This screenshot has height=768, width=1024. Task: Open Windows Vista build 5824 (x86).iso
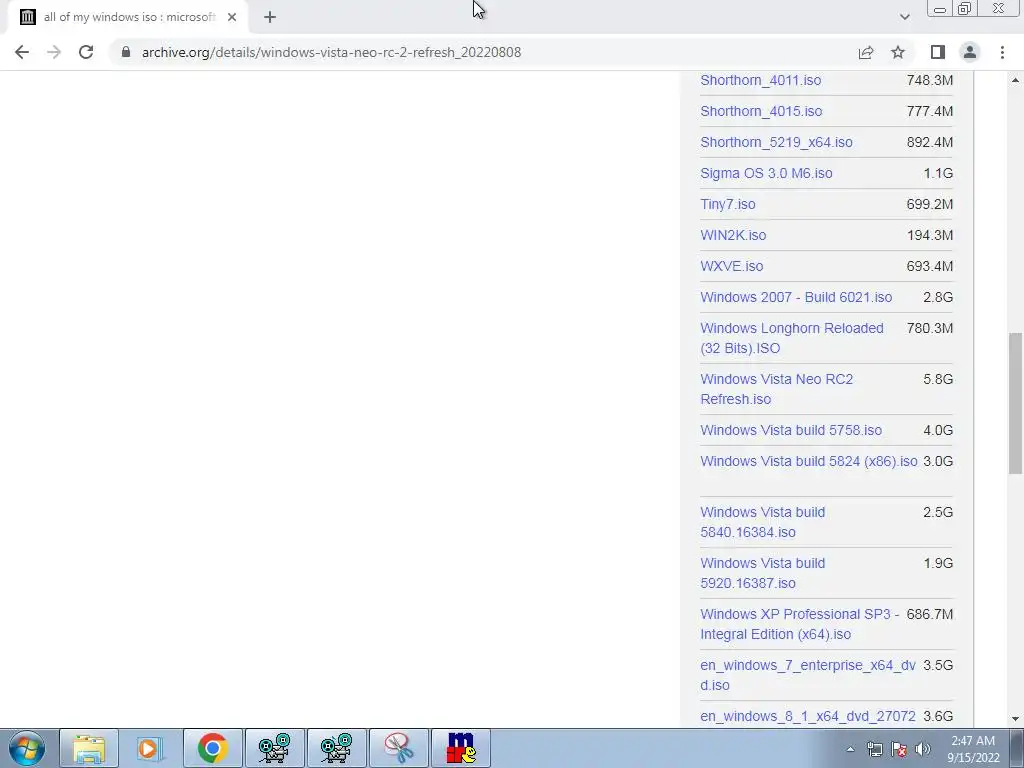pos(808,461)
